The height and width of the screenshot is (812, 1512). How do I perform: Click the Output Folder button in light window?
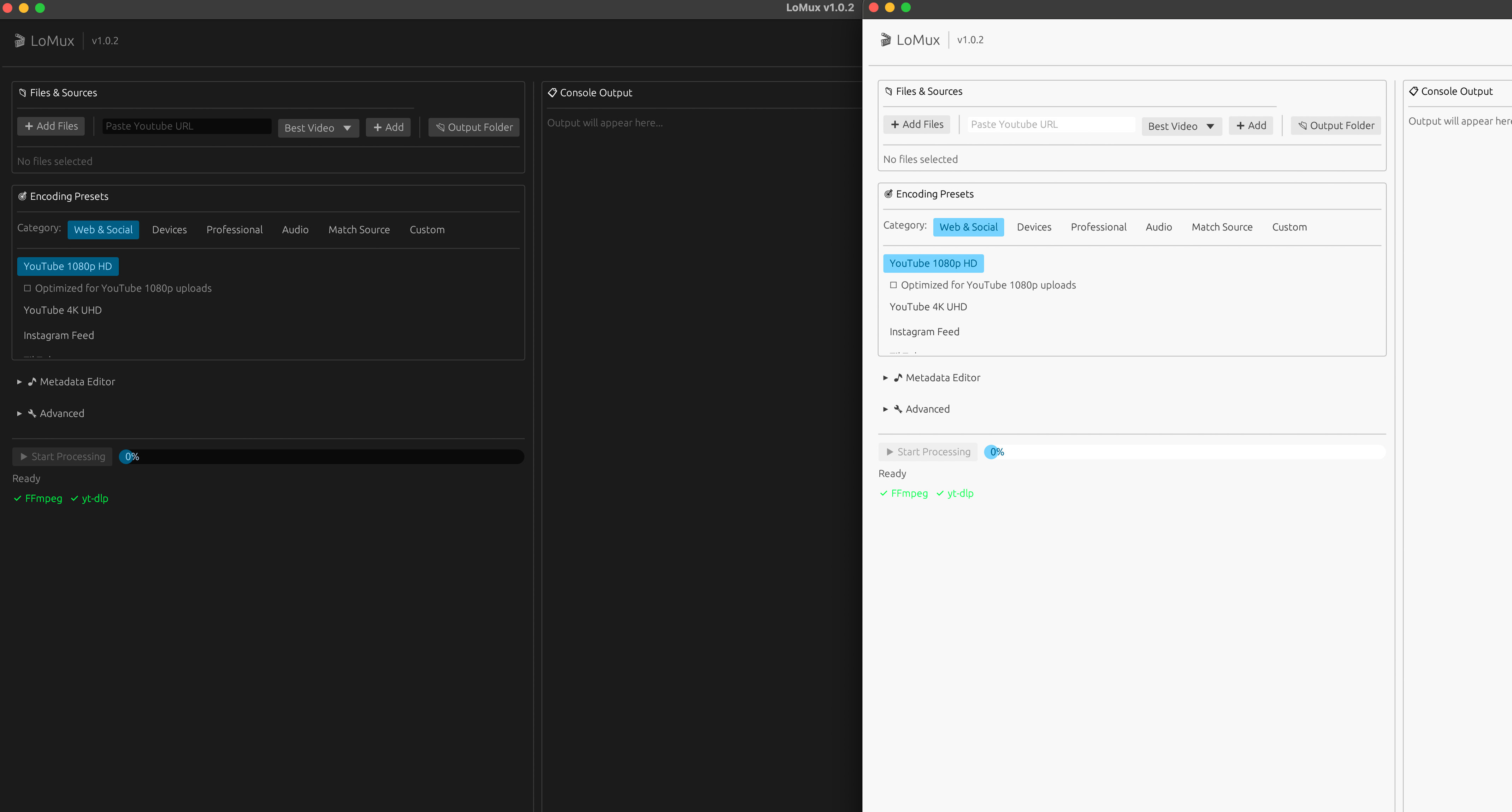1335,126
